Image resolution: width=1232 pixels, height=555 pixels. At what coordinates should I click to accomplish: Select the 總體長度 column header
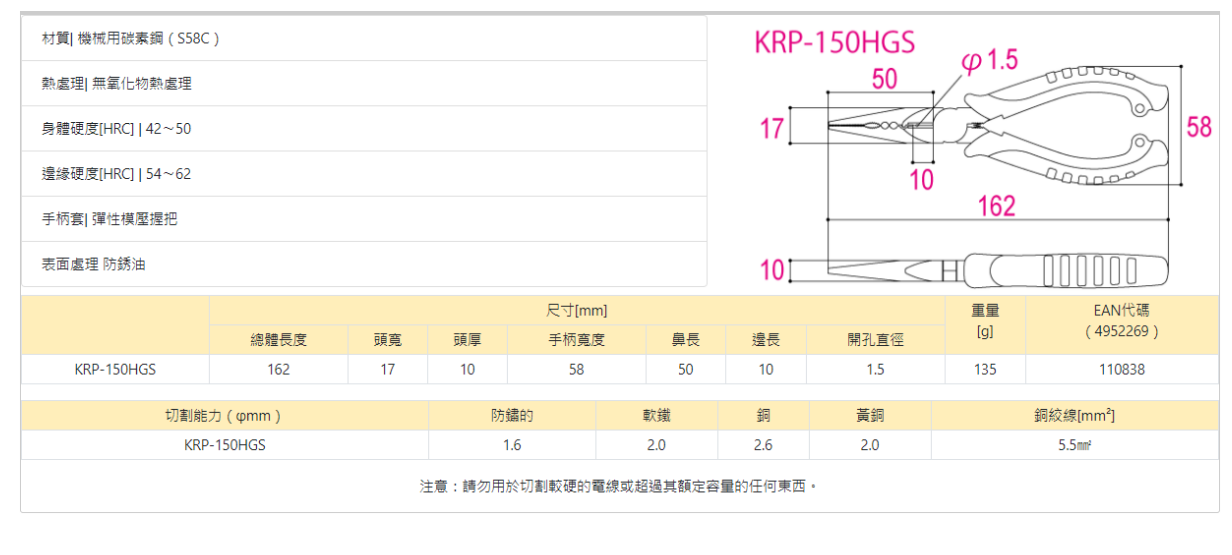pyautogui.click(x=278, y=340)
